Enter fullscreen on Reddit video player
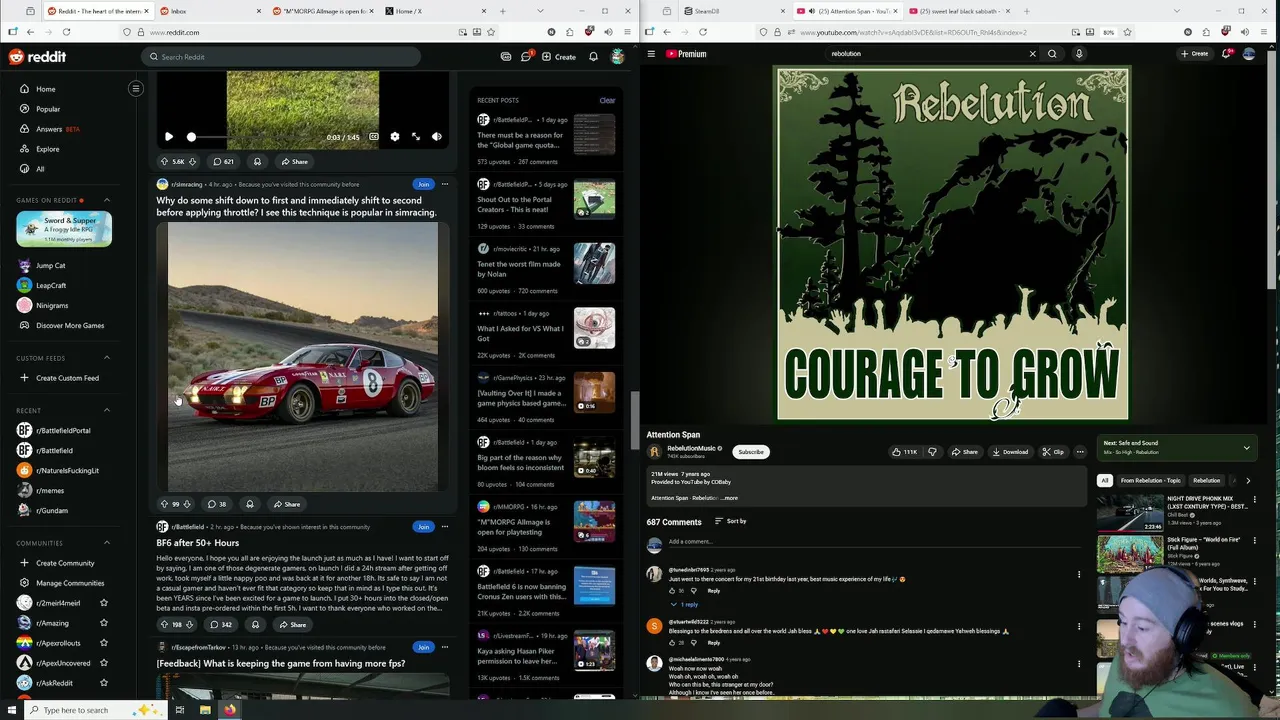This screenshot has height=720, width=1280. tap(416, 137)
